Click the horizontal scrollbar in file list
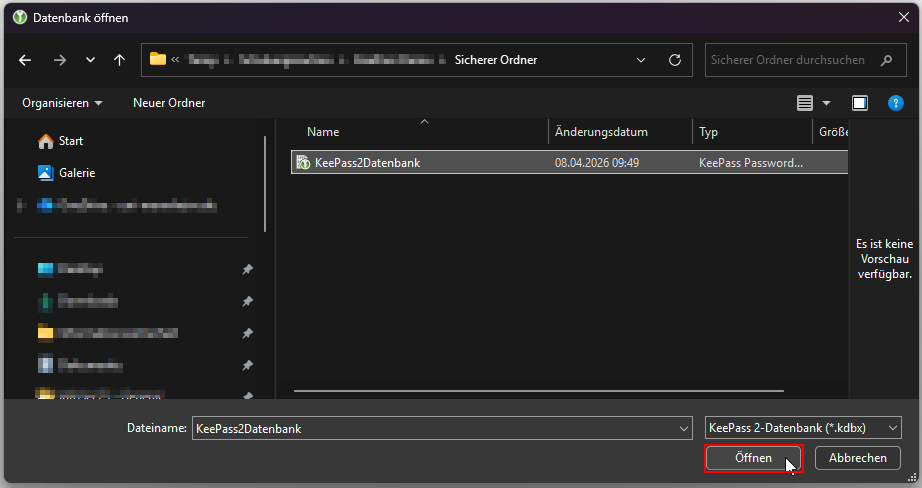Screen dimensions: 922x488 (539, 391)
